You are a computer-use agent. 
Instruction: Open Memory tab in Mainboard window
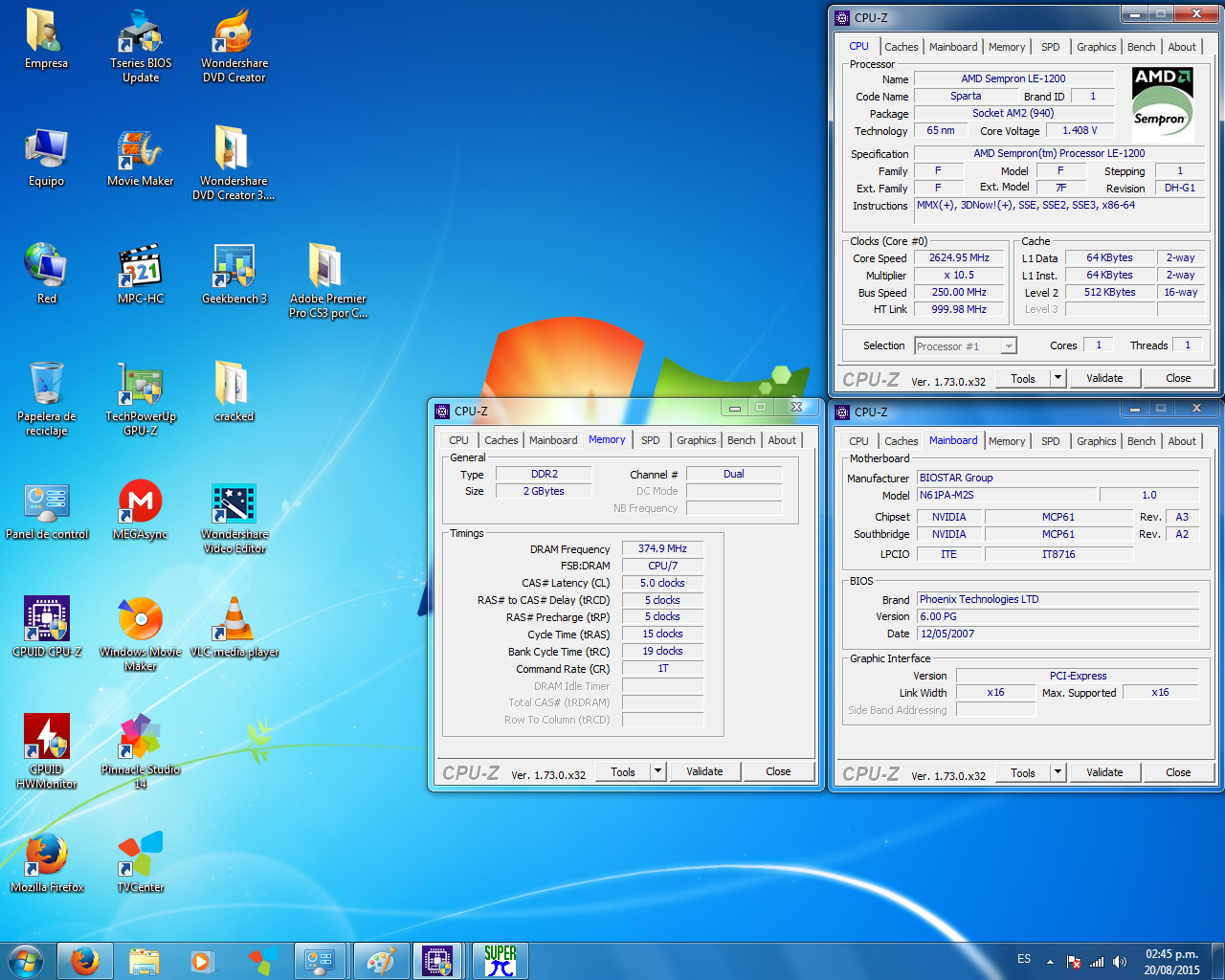[1007, 441]
